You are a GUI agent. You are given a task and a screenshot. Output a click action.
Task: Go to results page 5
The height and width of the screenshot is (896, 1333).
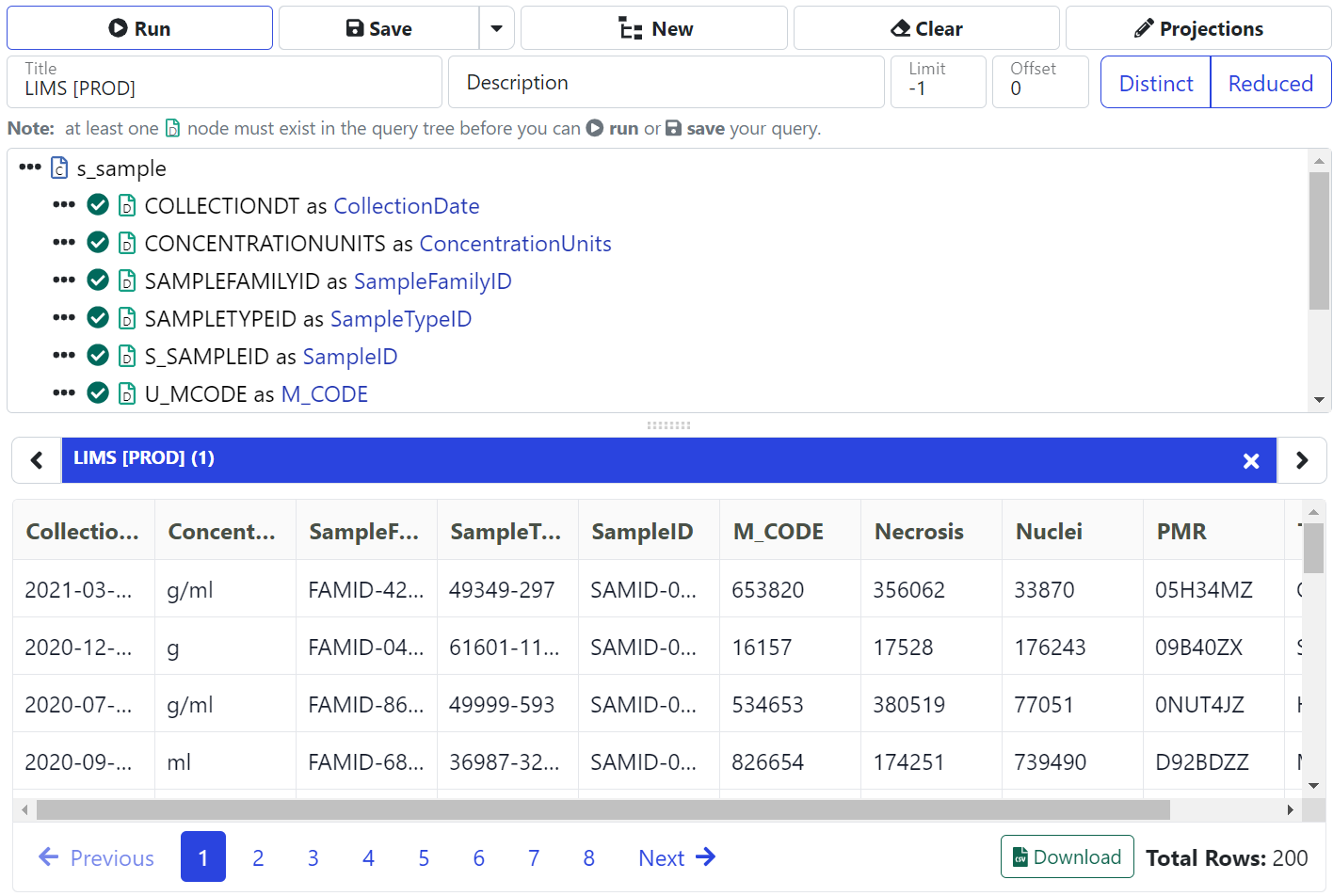click(x=424, y=857)
